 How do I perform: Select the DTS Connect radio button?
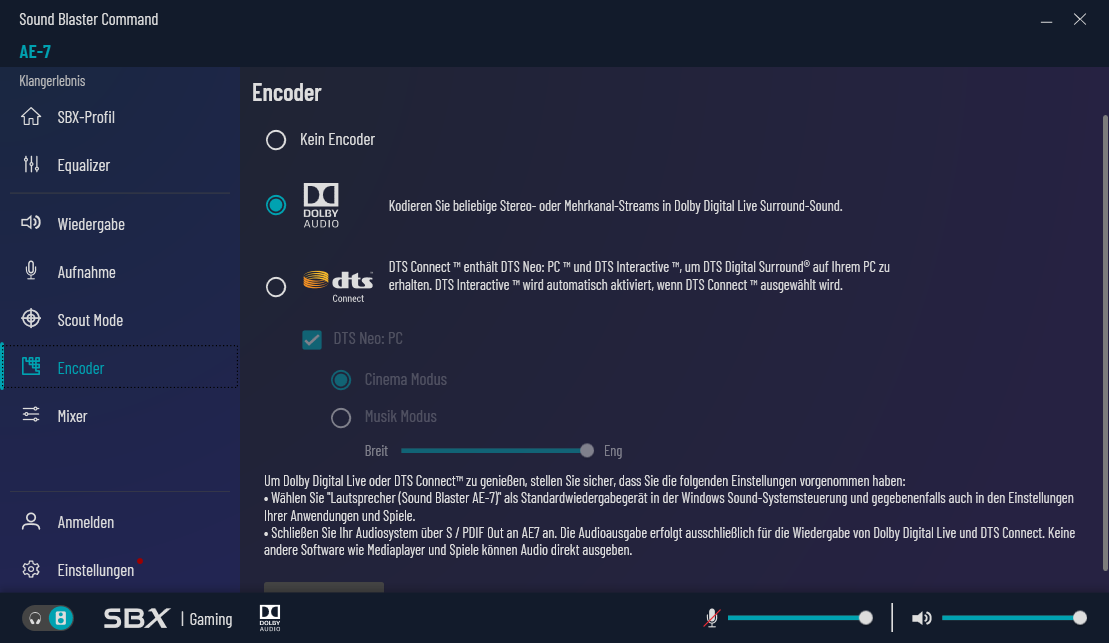[276, 286]
